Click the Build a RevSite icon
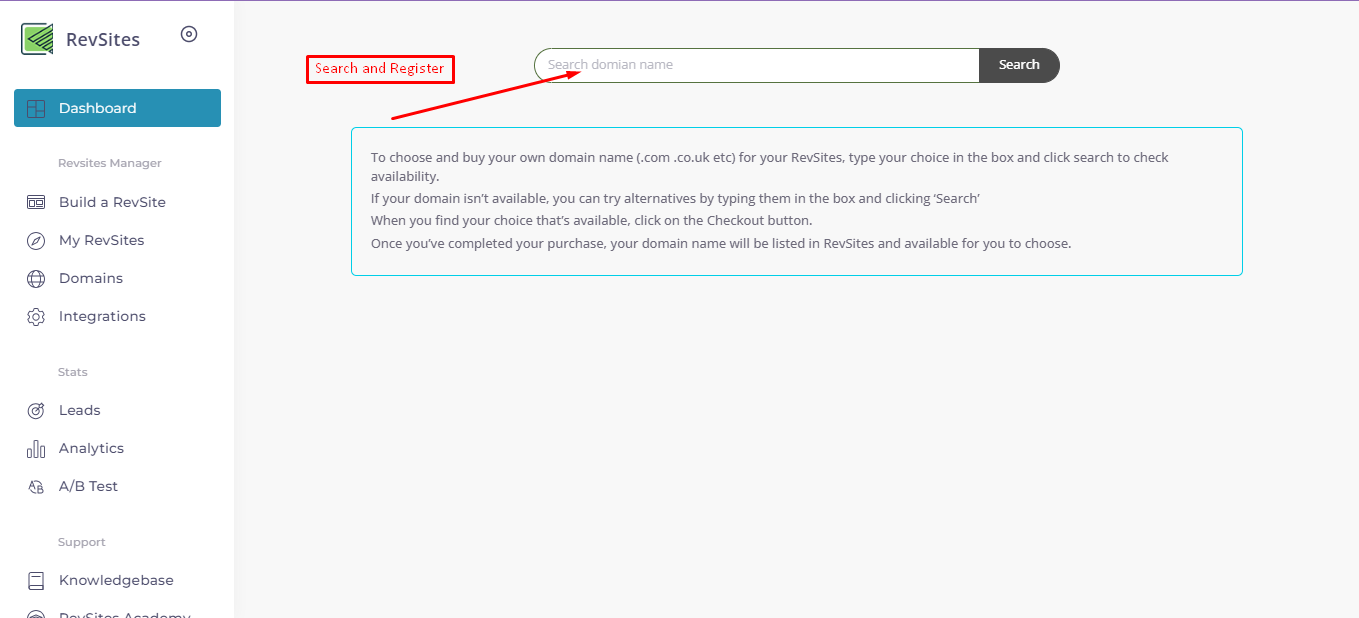The width and height of the screenshot is (1359, 618). point(36,202)
